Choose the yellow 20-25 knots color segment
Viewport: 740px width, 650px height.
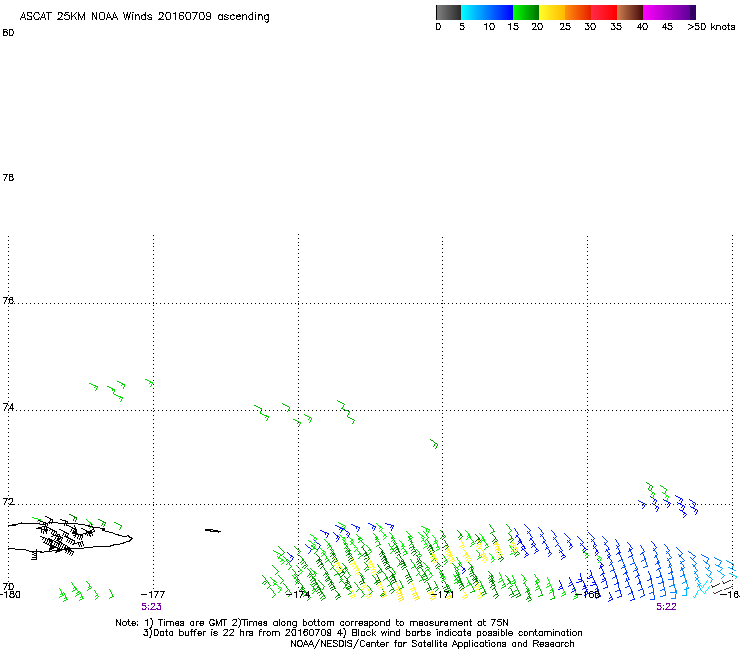(552, 12)
